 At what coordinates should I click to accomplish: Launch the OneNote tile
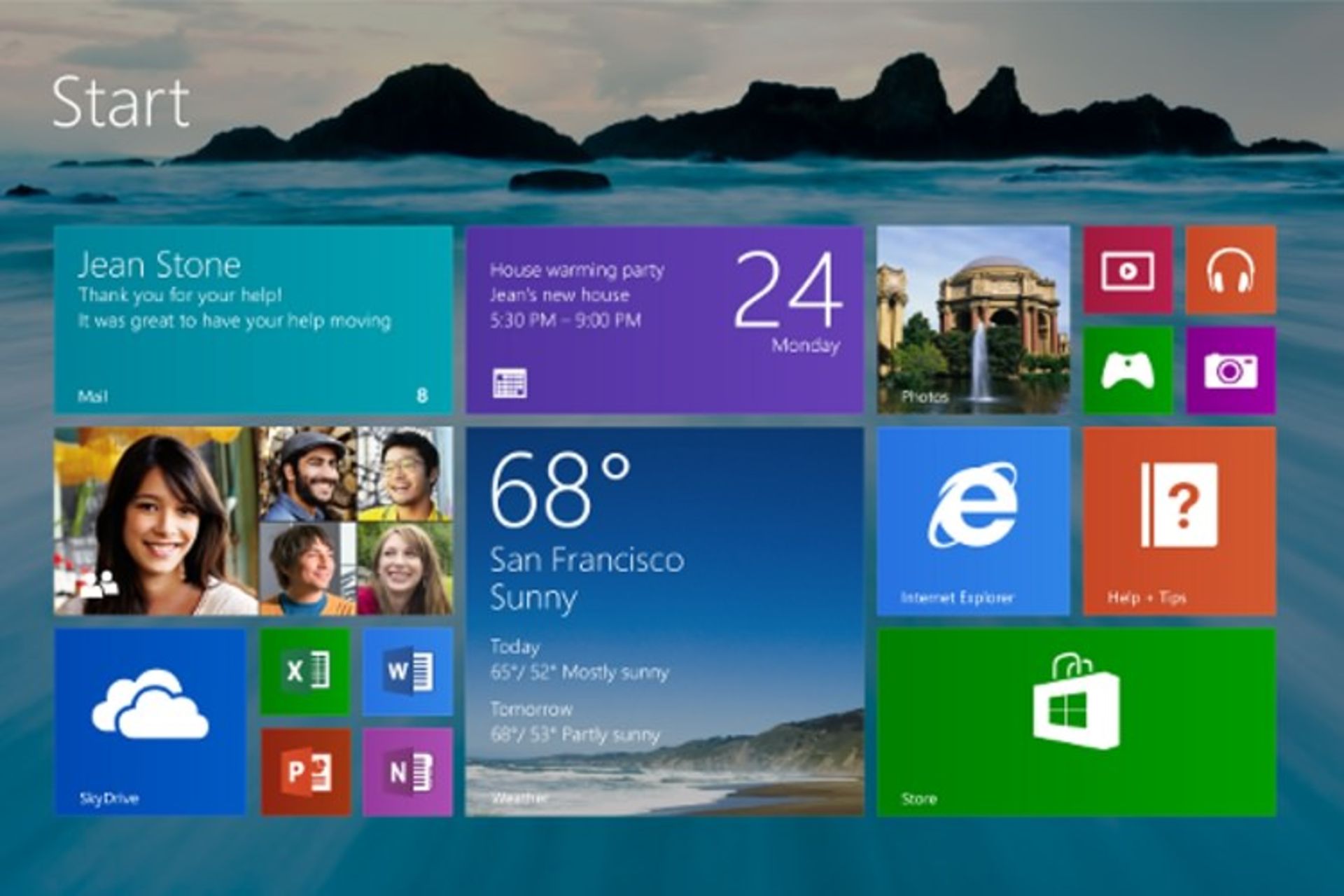(x=408, y=772)
